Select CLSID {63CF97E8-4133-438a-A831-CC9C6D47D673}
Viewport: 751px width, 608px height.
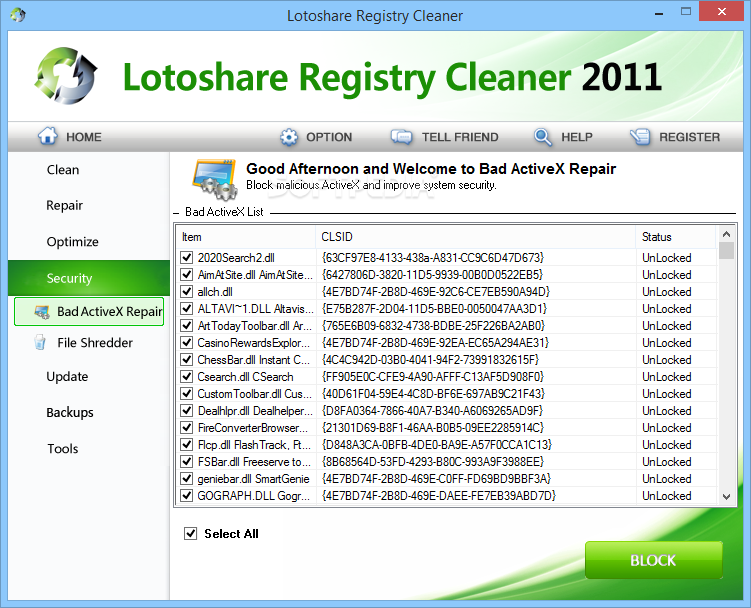(x=432, y=258)
